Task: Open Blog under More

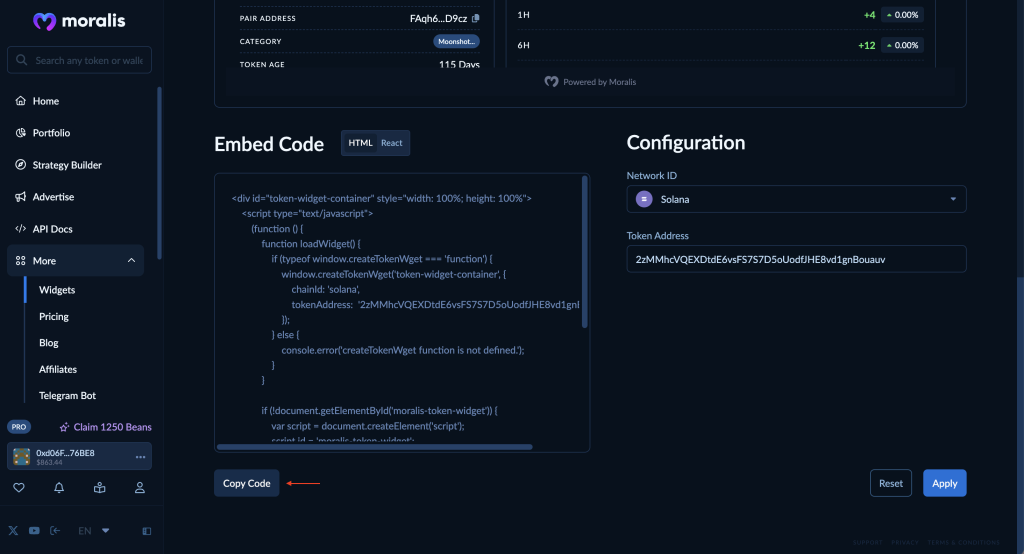Action: [x=48, y=343]
